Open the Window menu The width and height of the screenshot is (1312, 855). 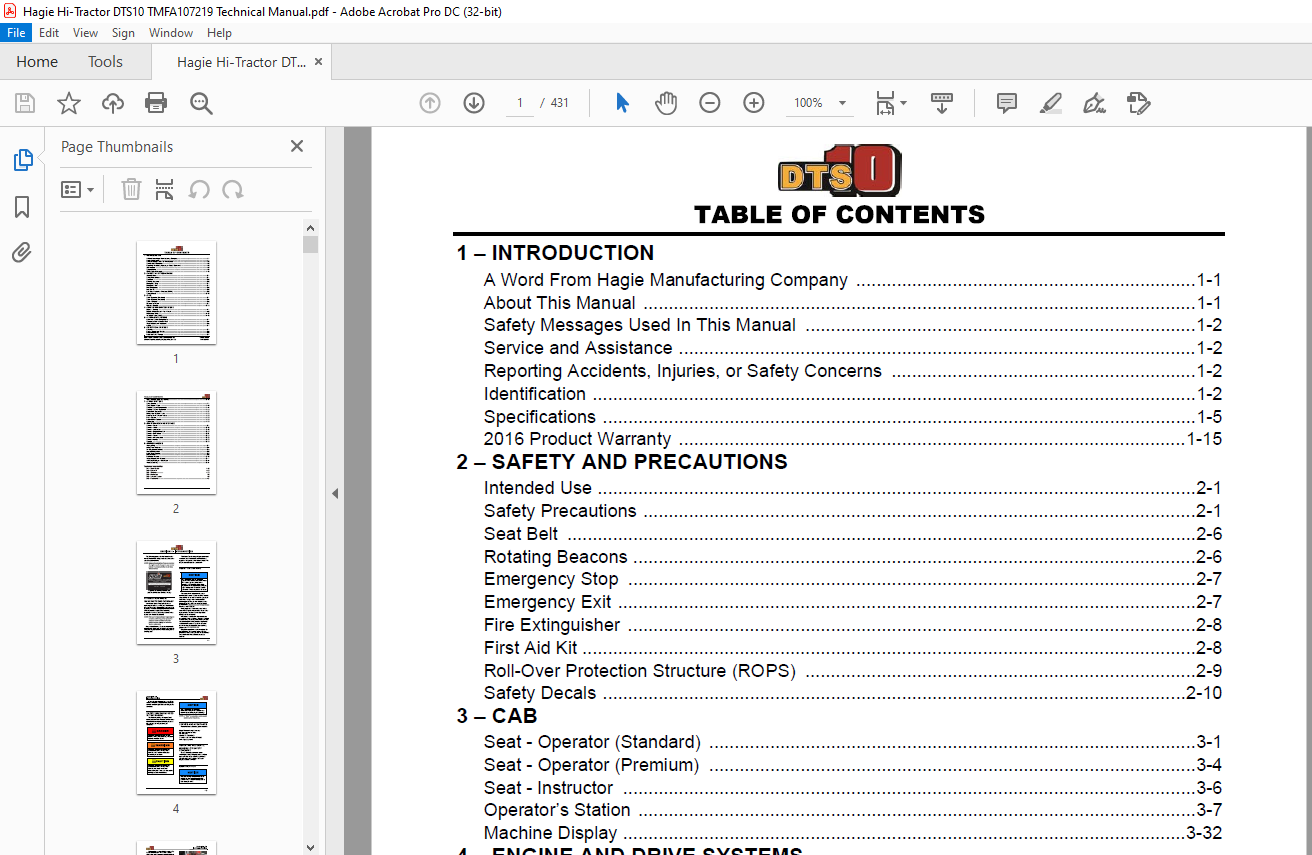[171, 33]
